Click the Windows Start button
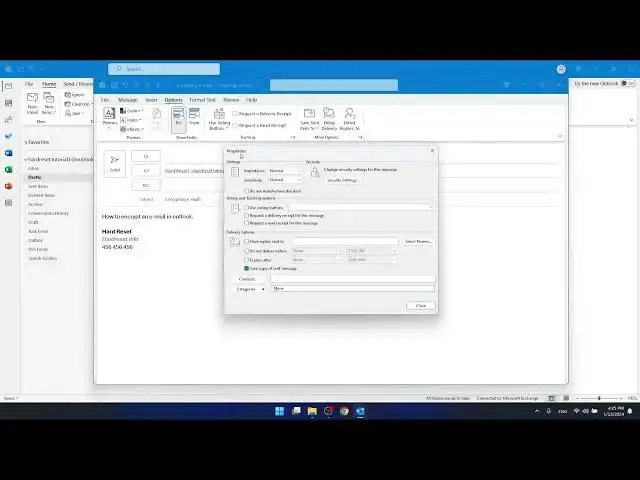Screen dimensions: 640x480 [x=280, y=411]
